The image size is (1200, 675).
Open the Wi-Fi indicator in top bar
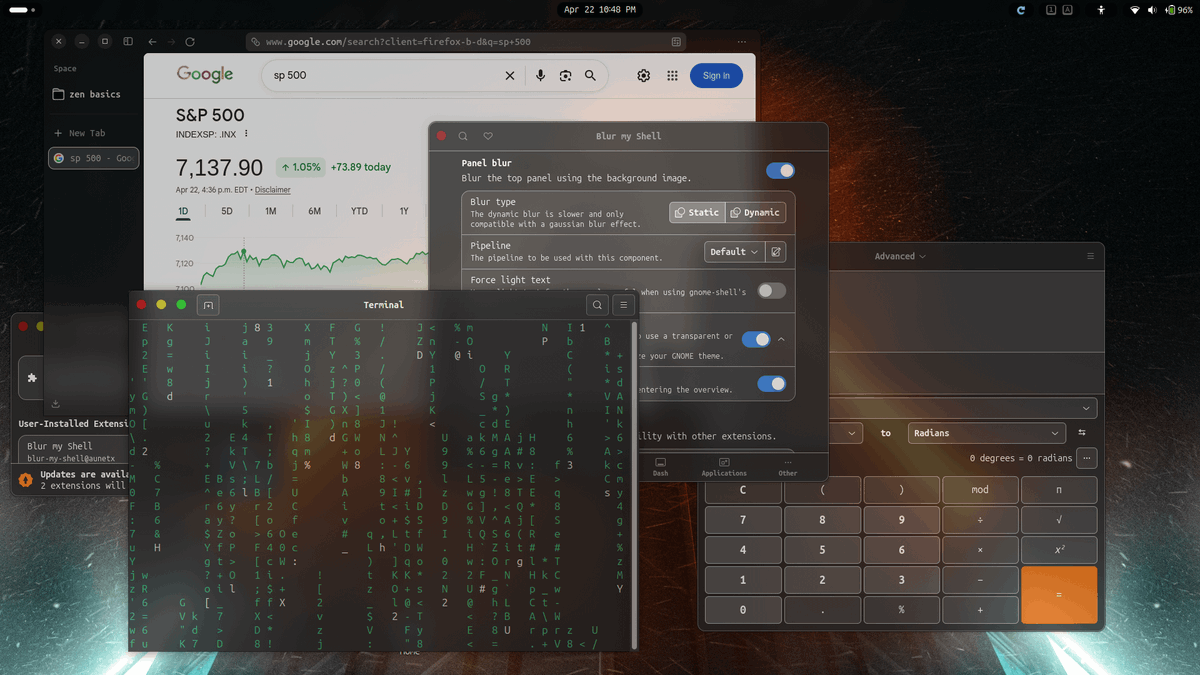pos(1135,9)
